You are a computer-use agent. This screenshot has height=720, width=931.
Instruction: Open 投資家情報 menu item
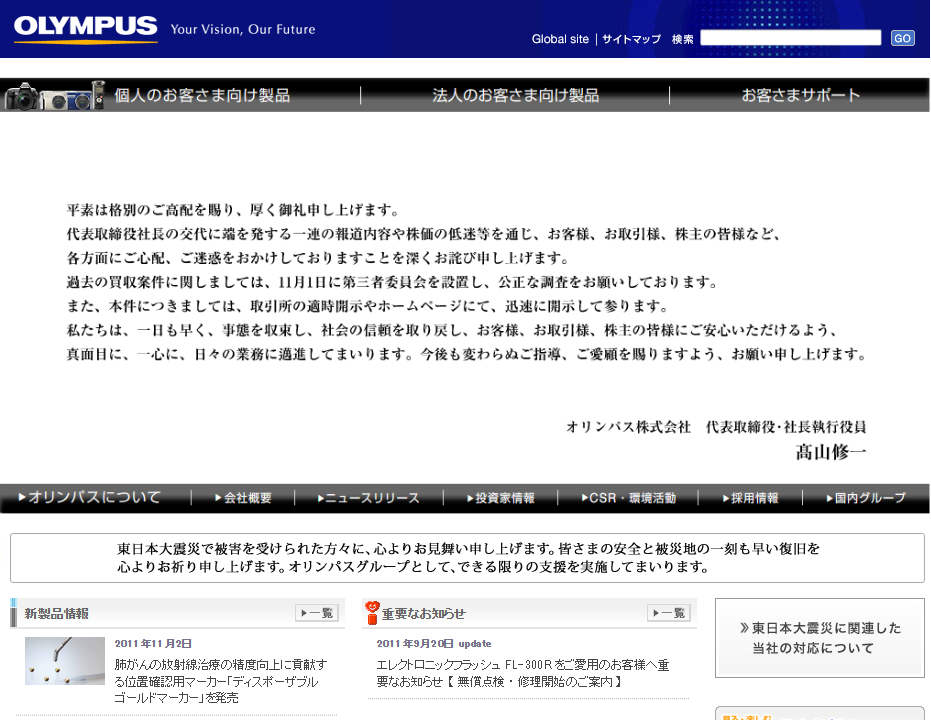(x=501, y=498)
